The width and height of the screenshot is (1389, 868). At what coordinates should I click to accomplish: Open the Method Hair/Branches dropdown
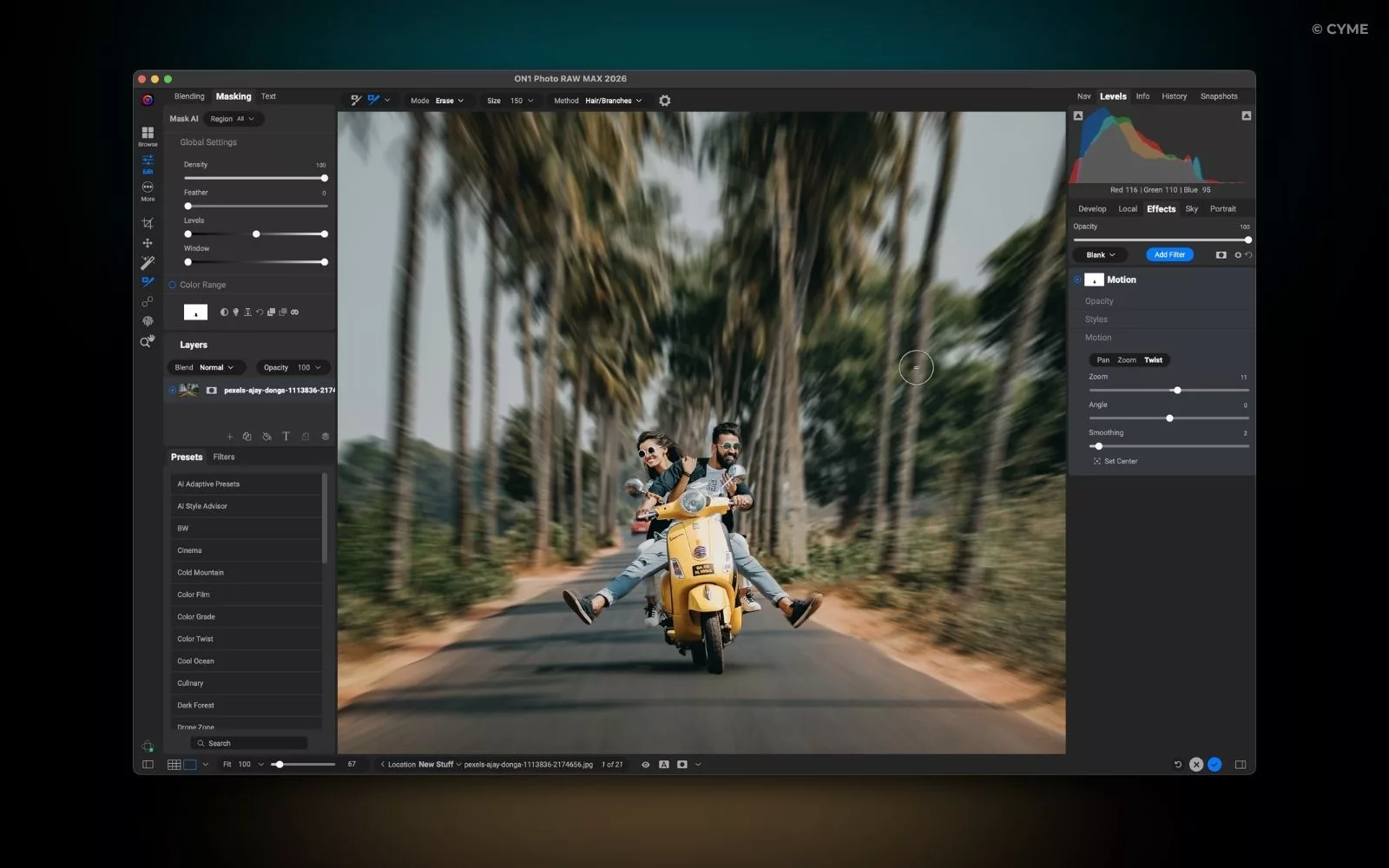click(x=610, y=100)
